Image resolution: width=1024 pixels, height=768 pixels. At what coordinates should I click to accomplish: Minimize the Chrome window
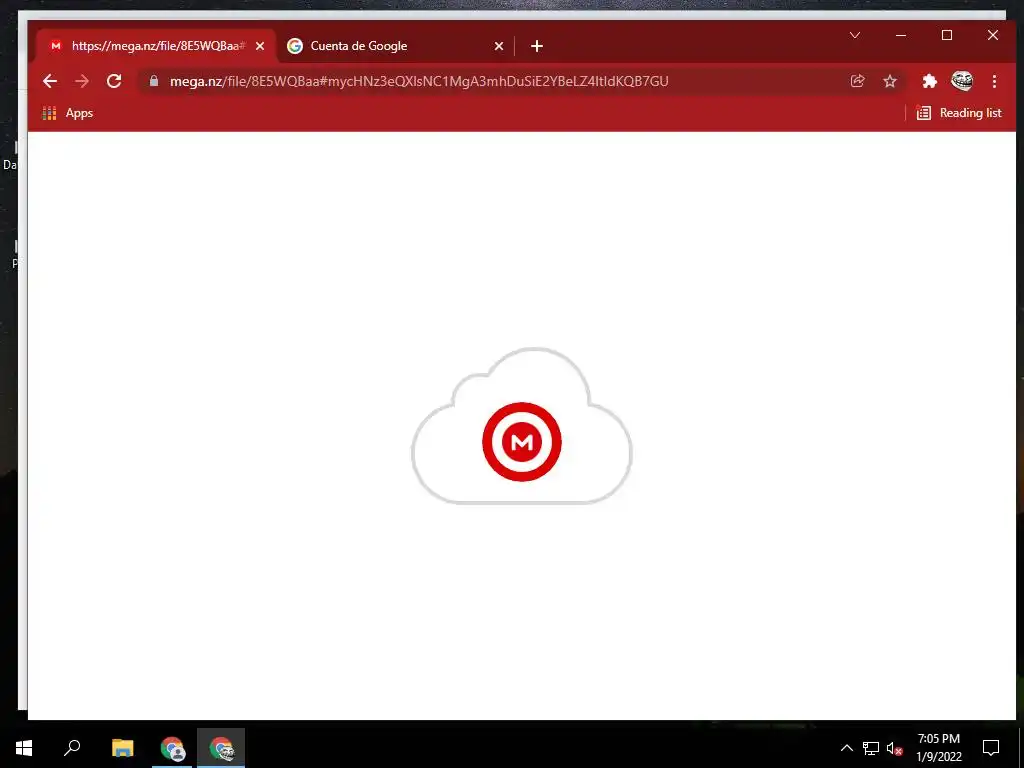click(901, 35)
